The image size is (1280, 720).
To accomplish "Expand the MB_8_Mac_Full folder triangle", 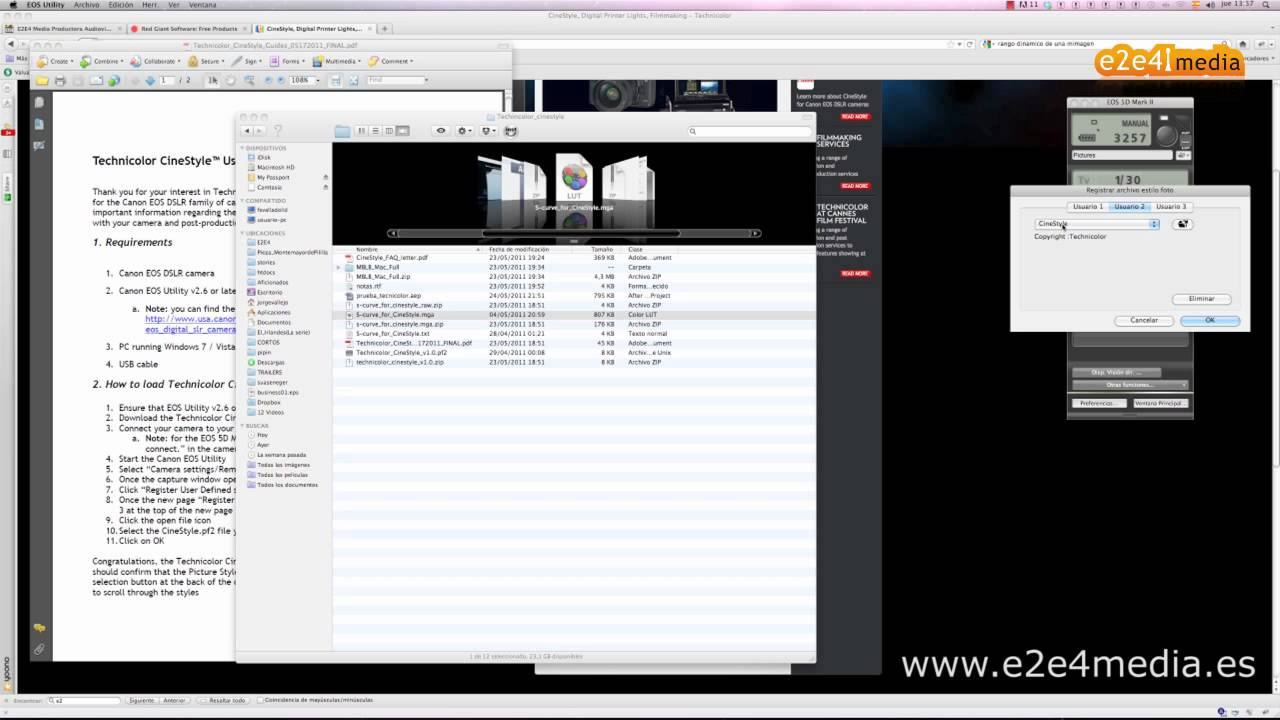I will point(339,268).
